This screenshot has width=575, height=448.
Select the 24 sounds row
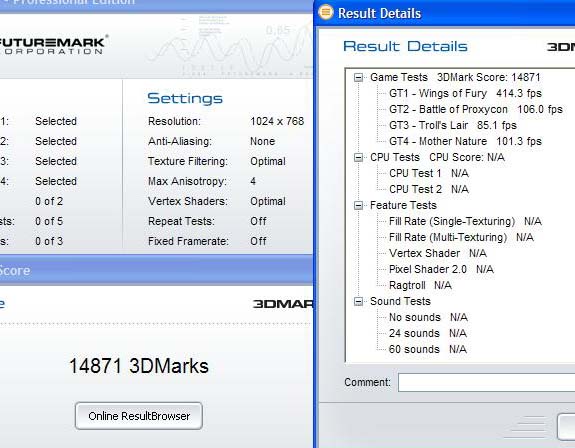(x=428, y=334)
